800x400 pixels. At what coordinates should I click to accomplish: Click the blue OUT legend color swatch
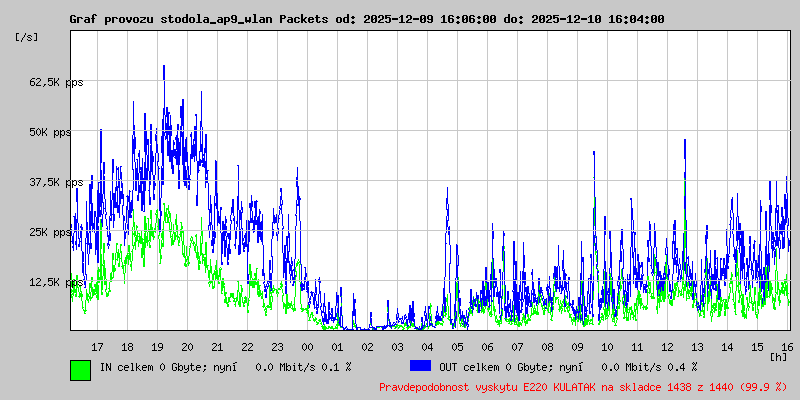pos(420,366)
